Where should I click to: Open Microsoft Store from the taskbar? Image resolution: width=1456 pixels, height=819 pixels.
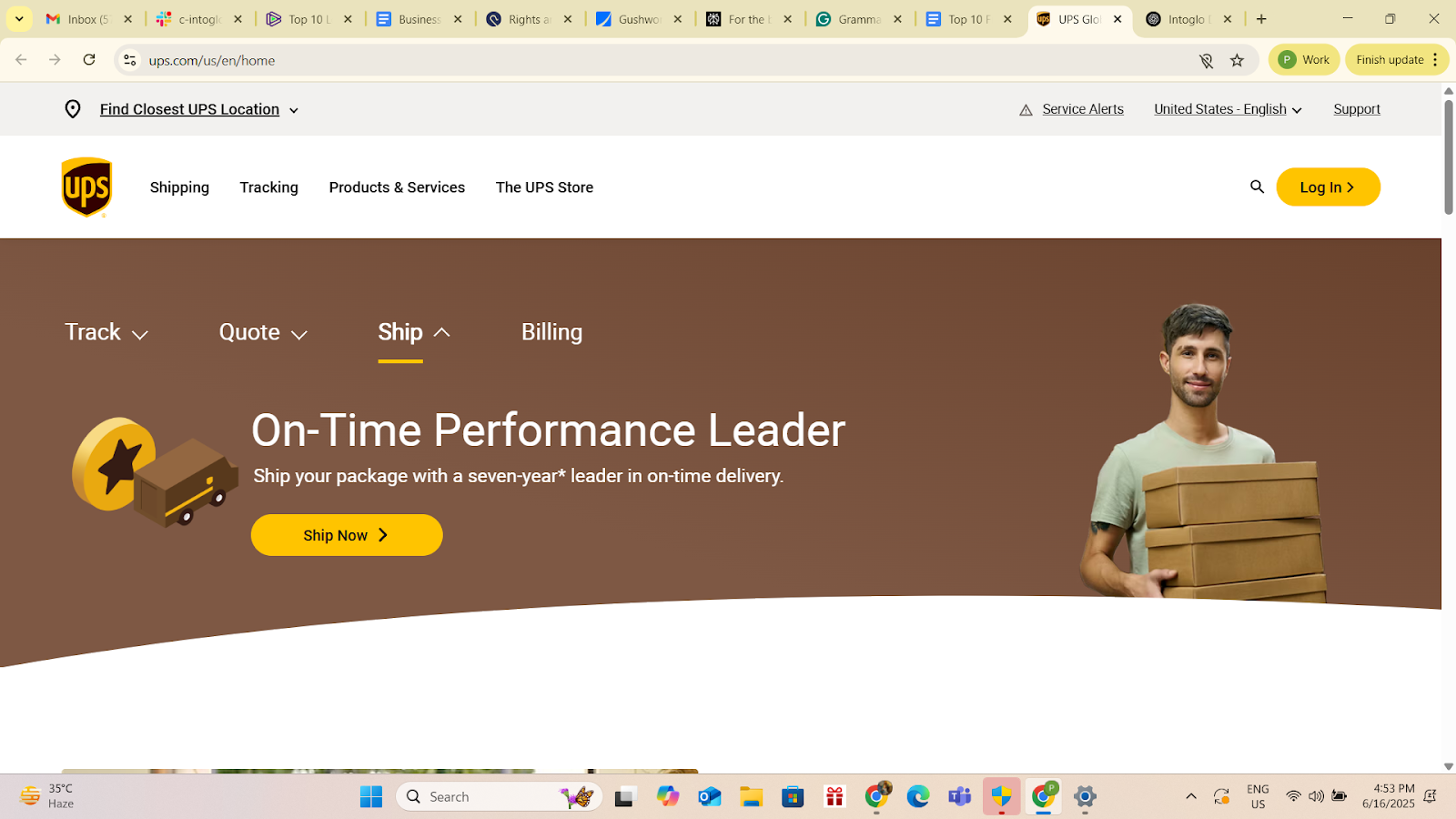tap(793, 797)
